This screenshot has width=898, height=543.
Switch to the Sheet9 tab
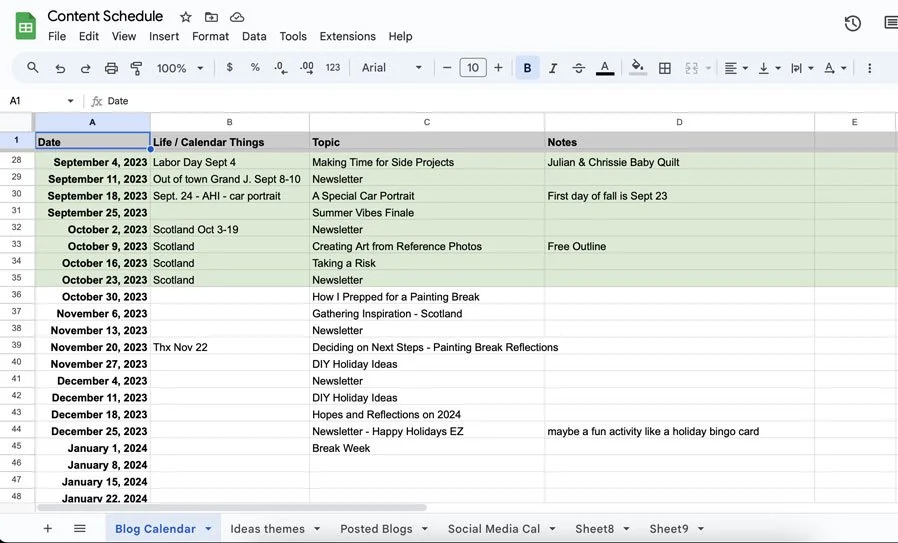click(669, 529)
